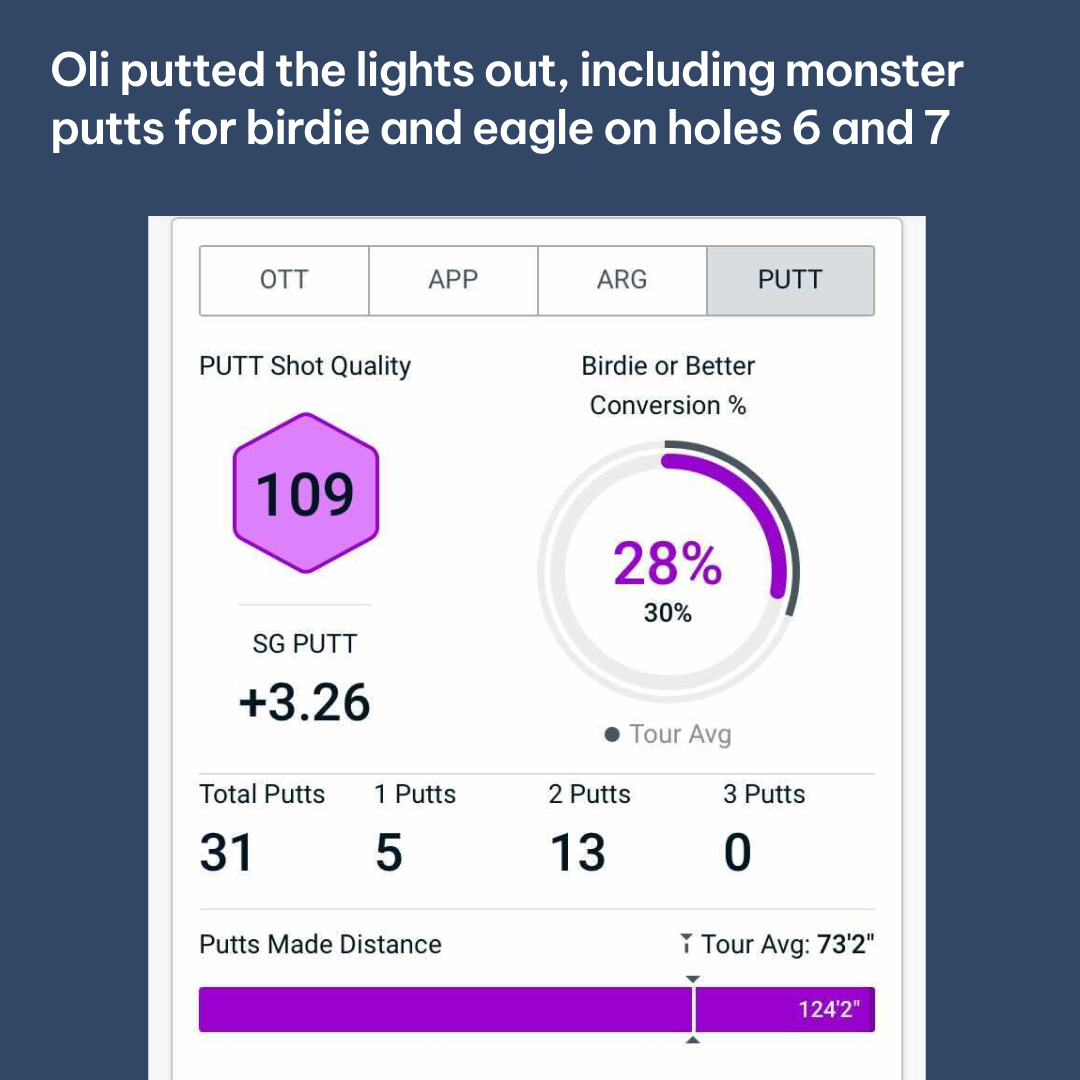
Task: Click the SG PUTT +3.26 value
Action: [x=304, y=702]
